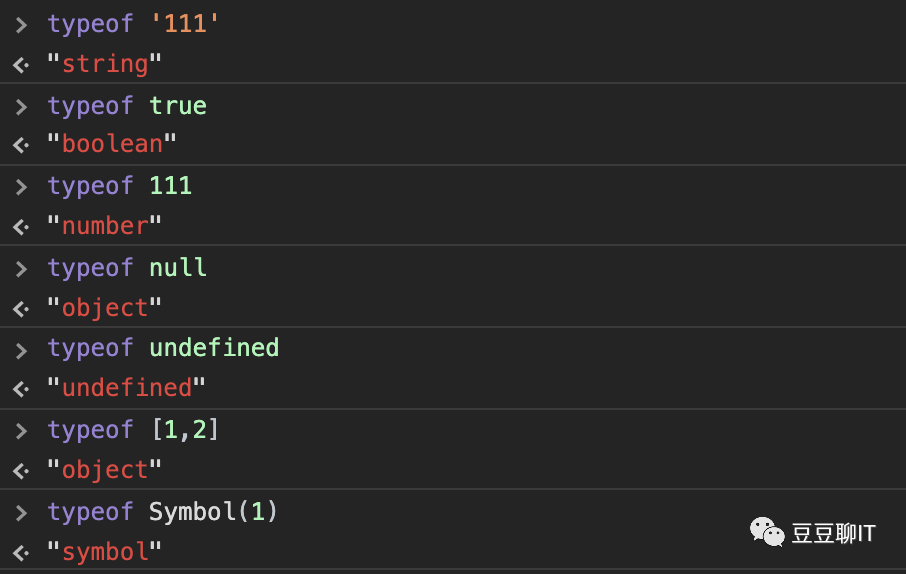Click the input chevron beside typeof null
906x574 pixels.
click(x=21, y=268)
